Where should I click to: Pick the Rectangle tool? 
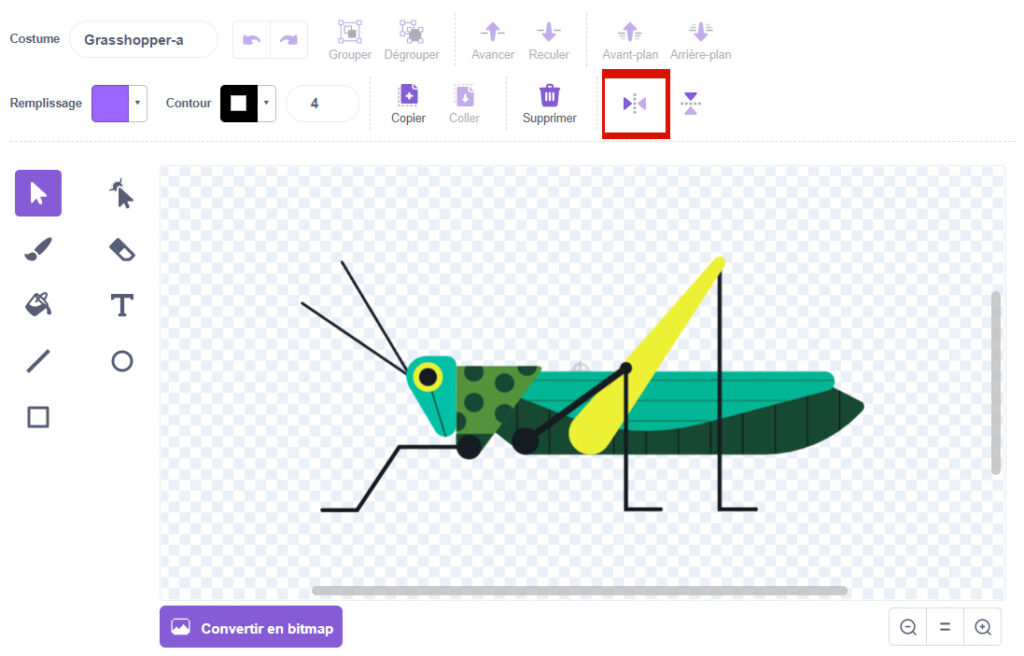coord(38,417)
